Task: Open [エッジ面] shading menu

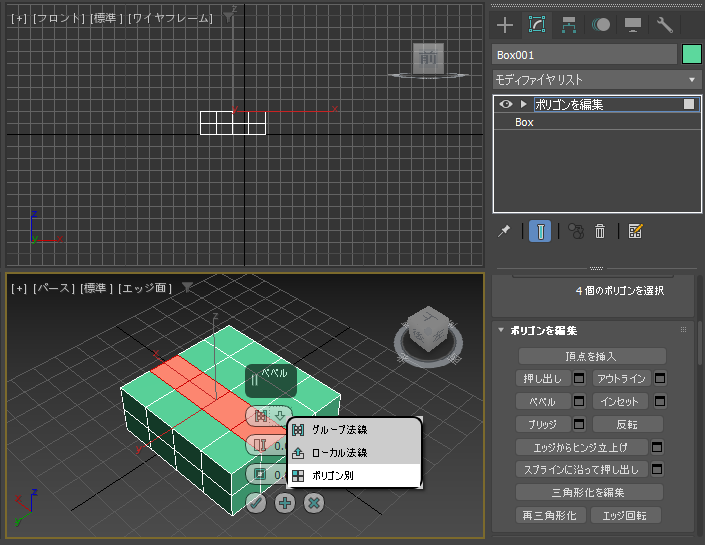Action: pyautogui.click(x=145, y=288)
